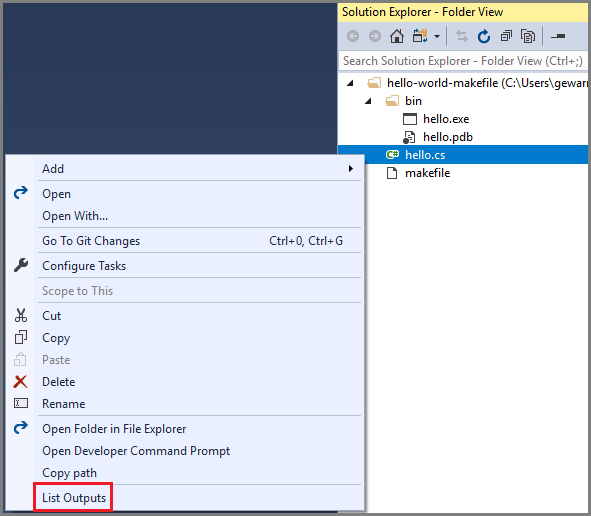Choose Open Developer Command Prompt
Viewport: 591px width, 516px height.
(185, 451)
